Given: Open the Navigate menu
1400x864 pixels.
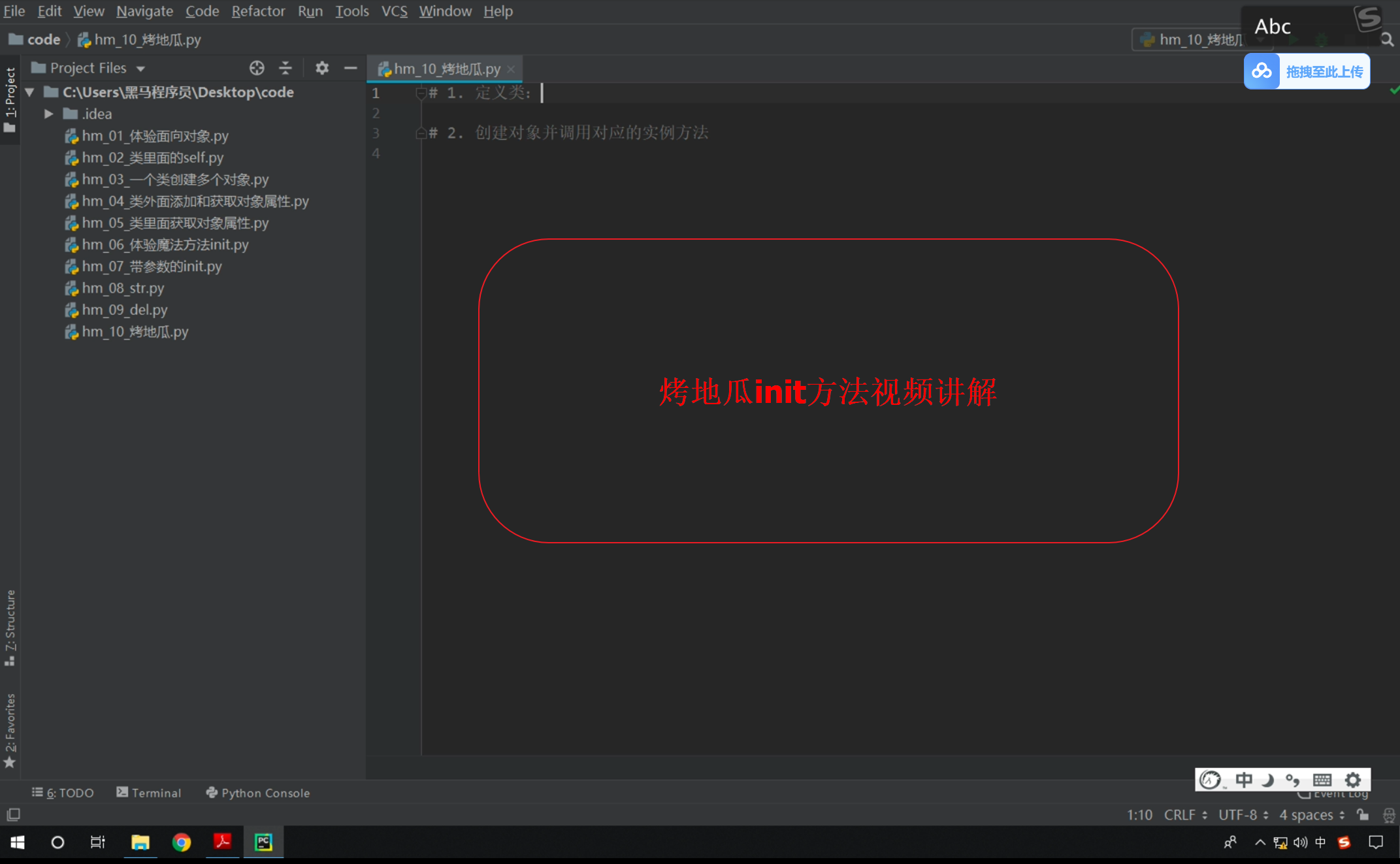Looking at the screenshot, I should [x=144, y=11].
